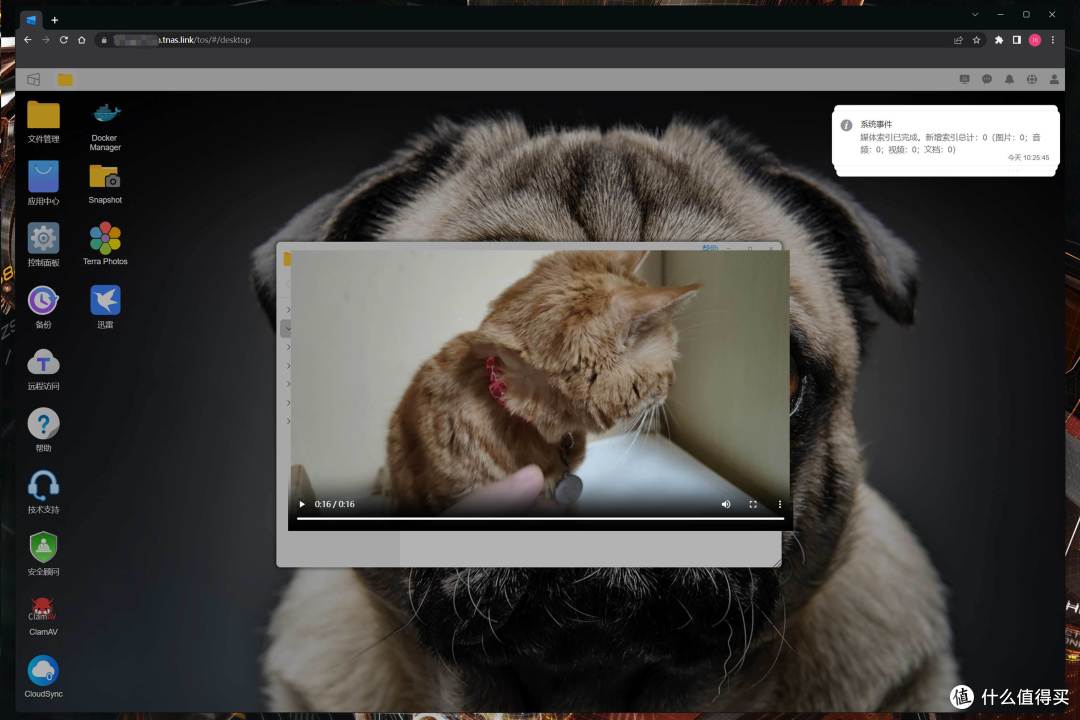The width and height of the screenshot is (1080, 720).
Task: Bookmark this page with the star icon
Action: point(976,40)
